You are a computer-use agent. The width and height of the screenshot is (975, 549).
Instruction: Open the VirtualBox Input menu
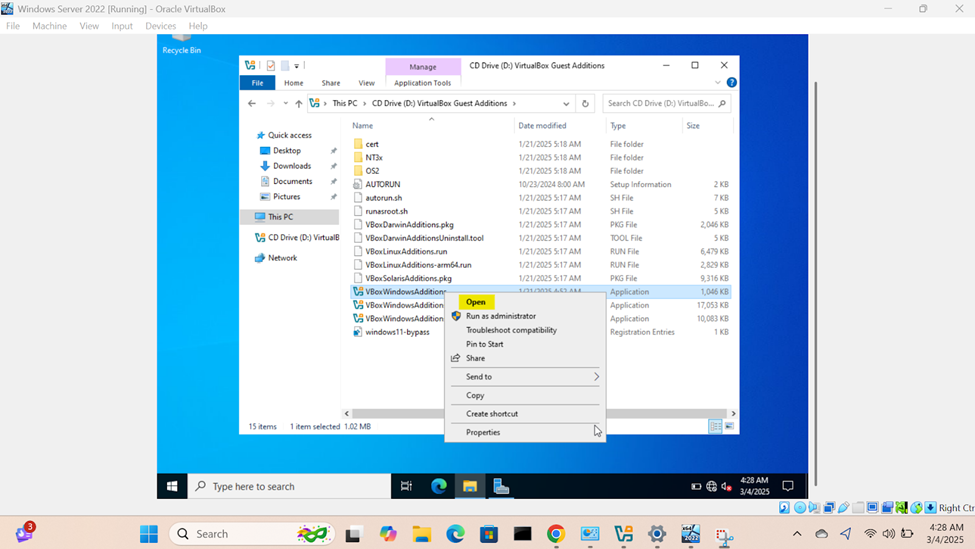tap(122, 26)
